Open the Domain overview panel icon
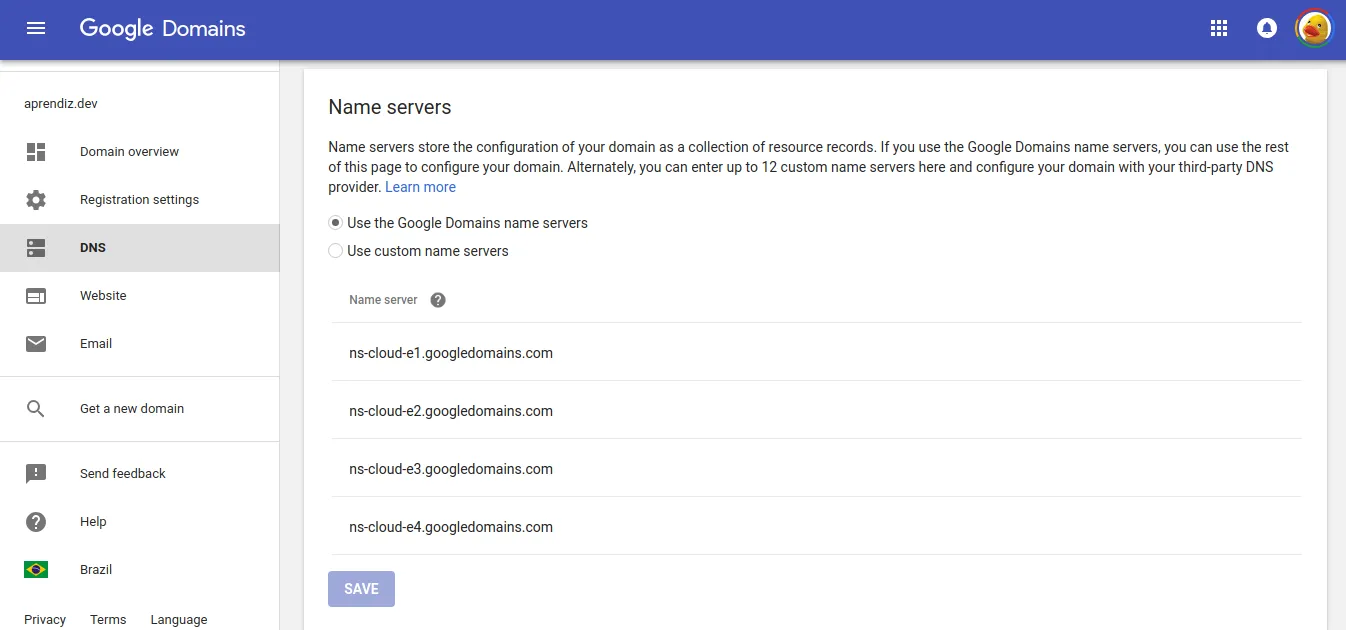 [36, 151]
